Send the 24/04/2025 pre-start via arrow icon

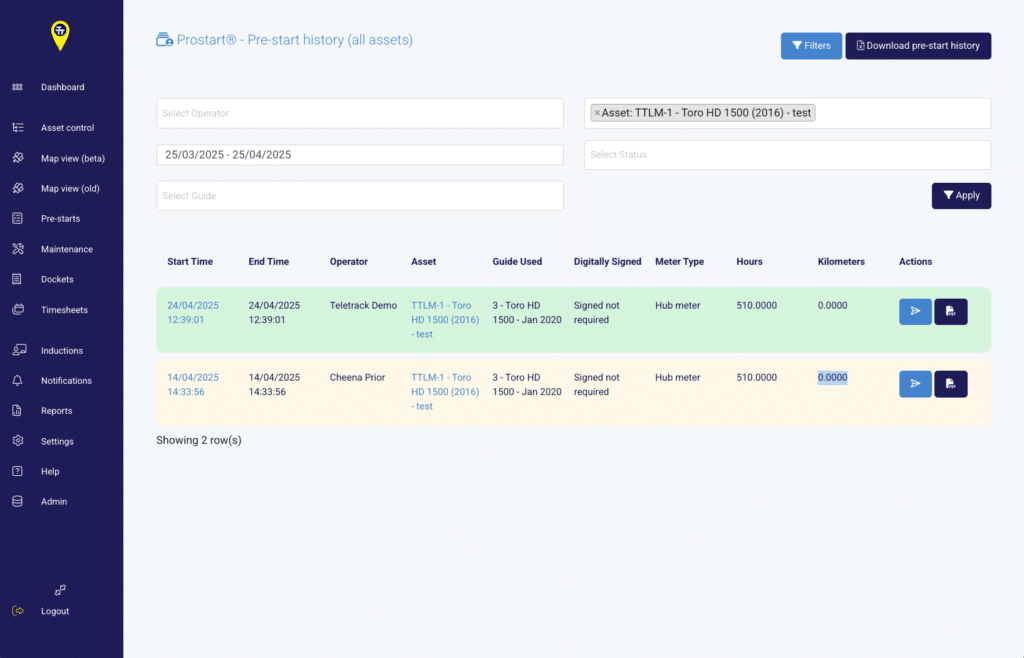(915, 311)
